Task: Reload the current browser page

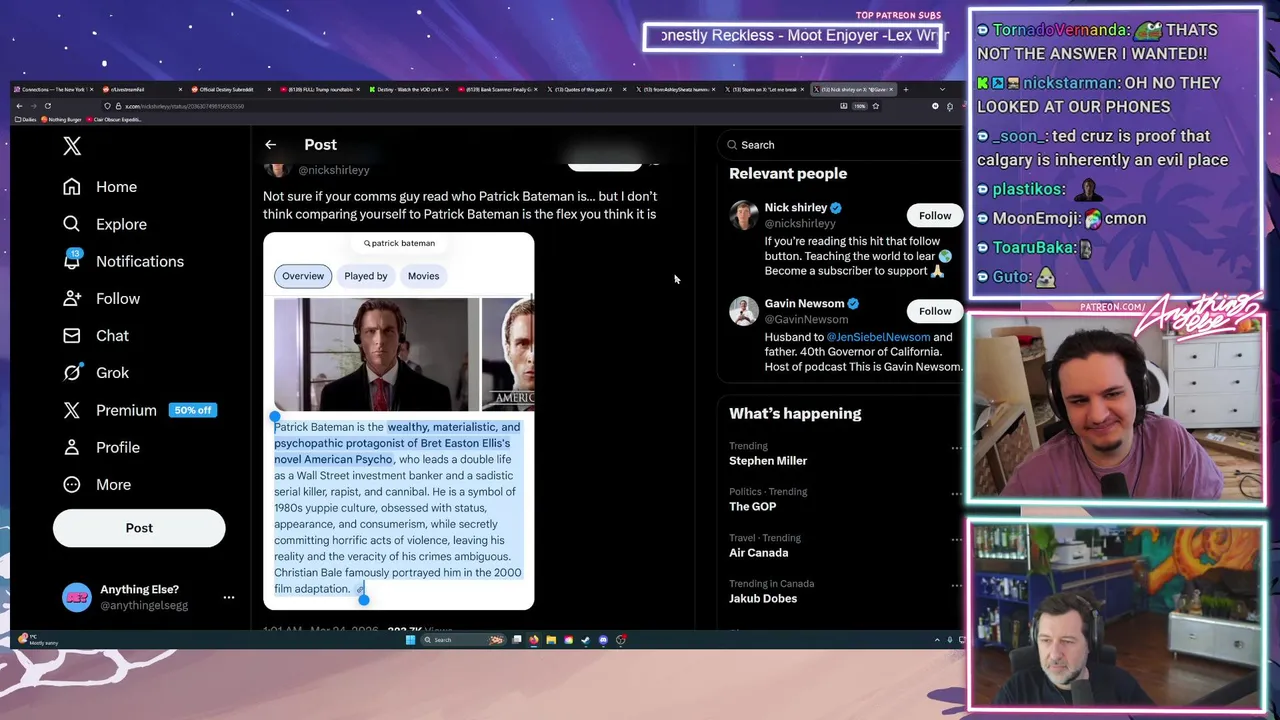Action: [47, 106]
